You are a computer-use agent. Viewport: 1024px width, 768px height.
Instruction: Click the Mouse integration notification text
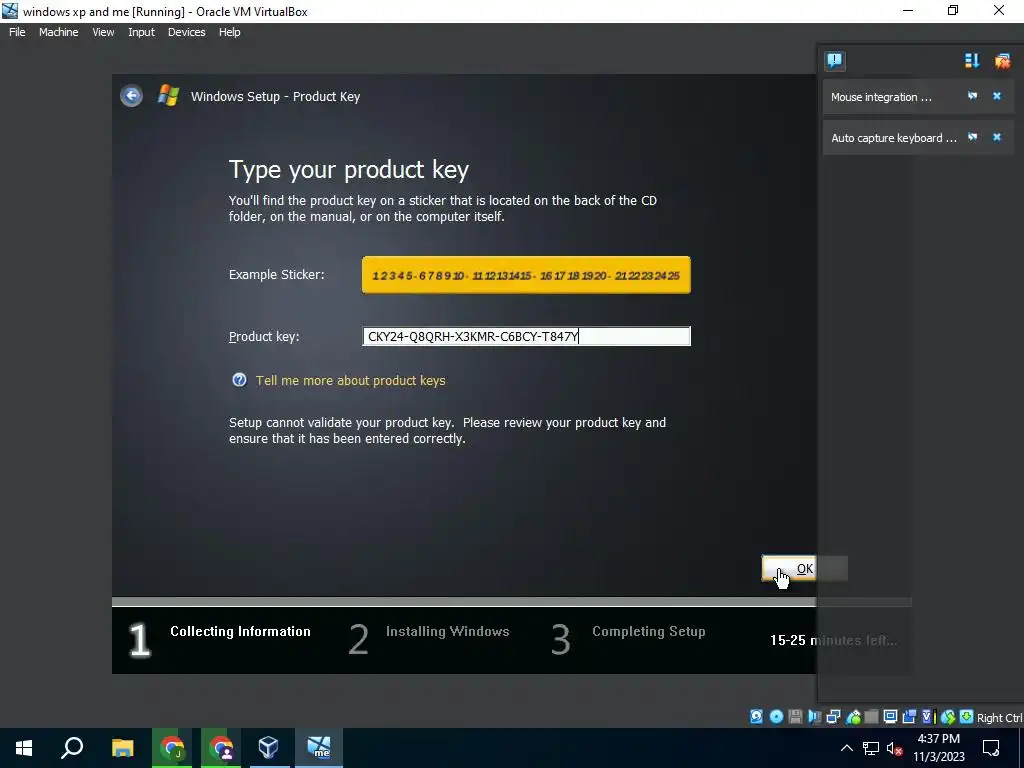[881, 97]
